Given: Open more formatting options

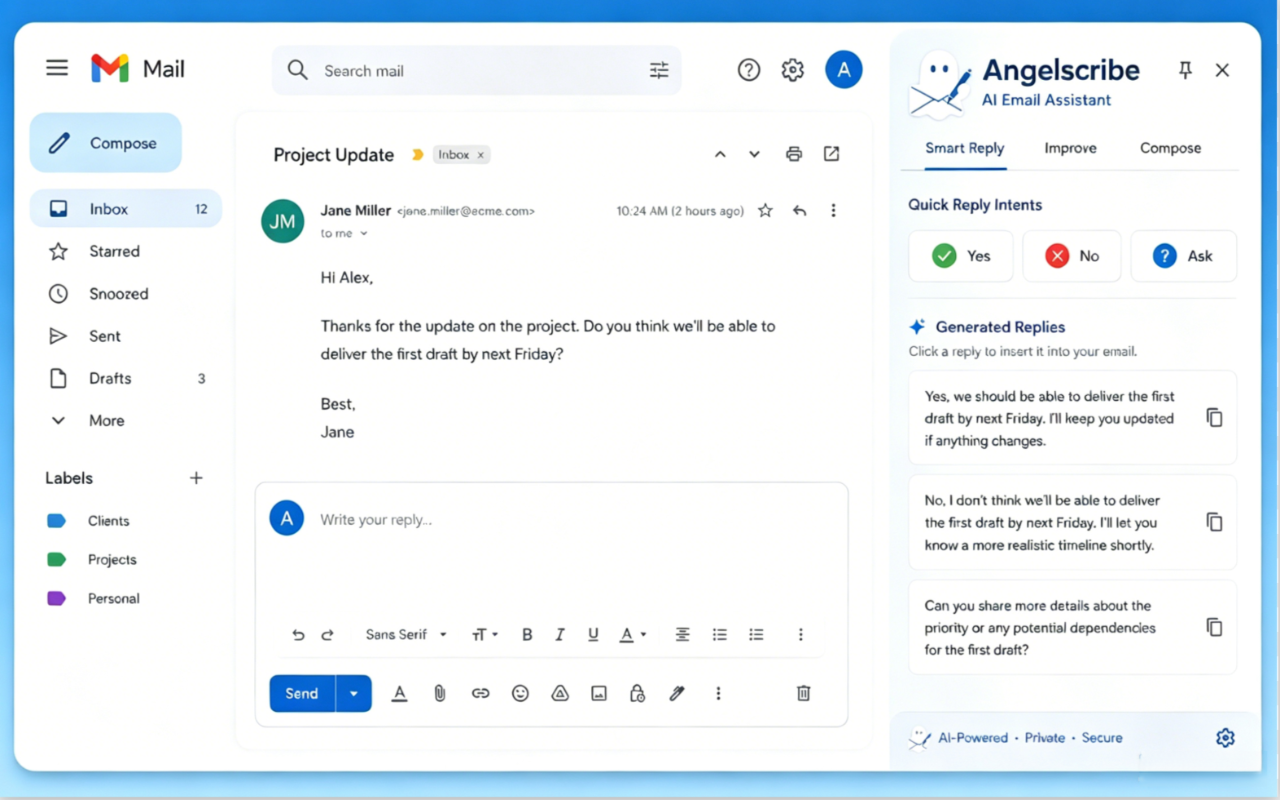Looking at the screenshot, I should [800, 635].
